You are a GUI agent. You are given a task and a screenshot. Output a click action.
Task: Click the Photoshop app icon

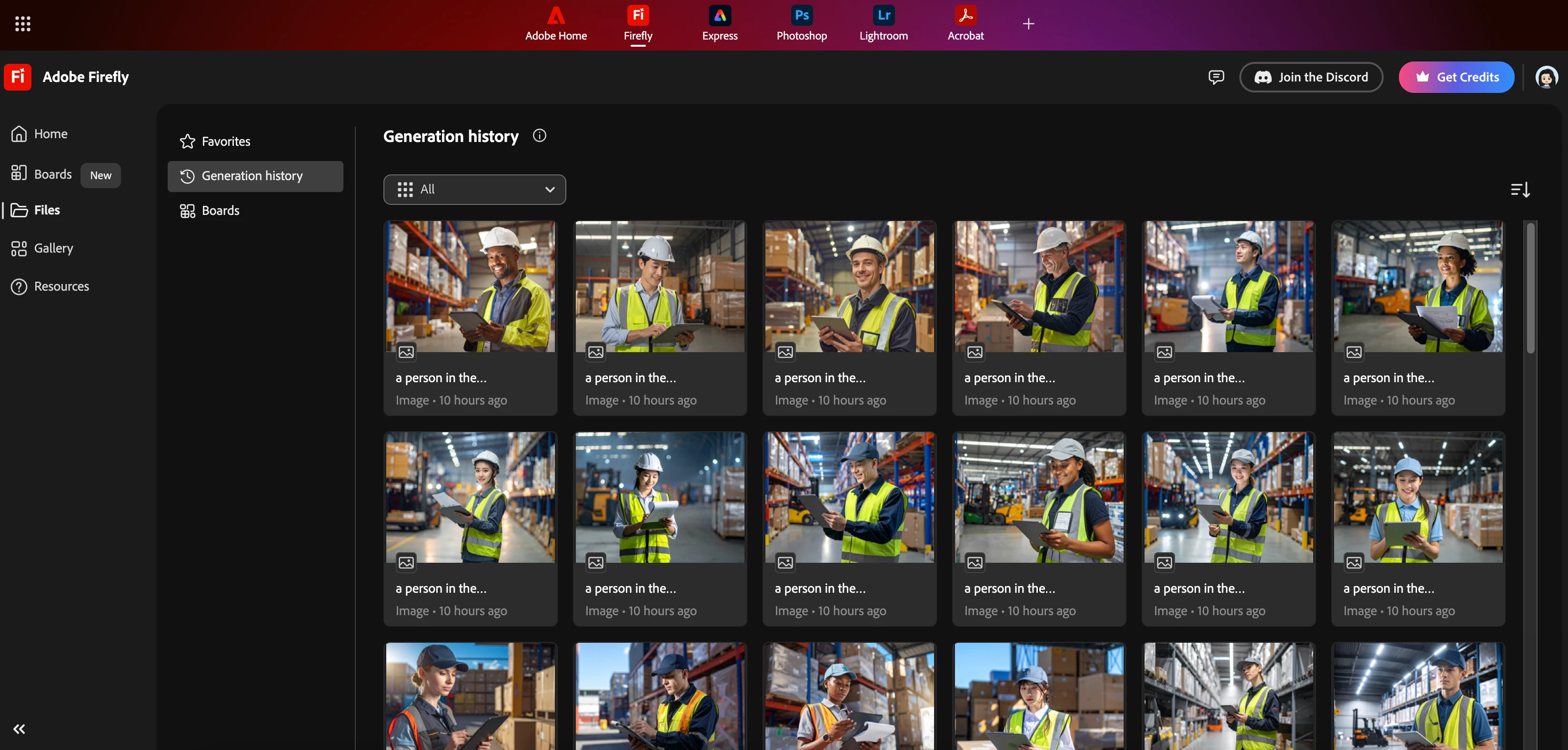[801, 16]
